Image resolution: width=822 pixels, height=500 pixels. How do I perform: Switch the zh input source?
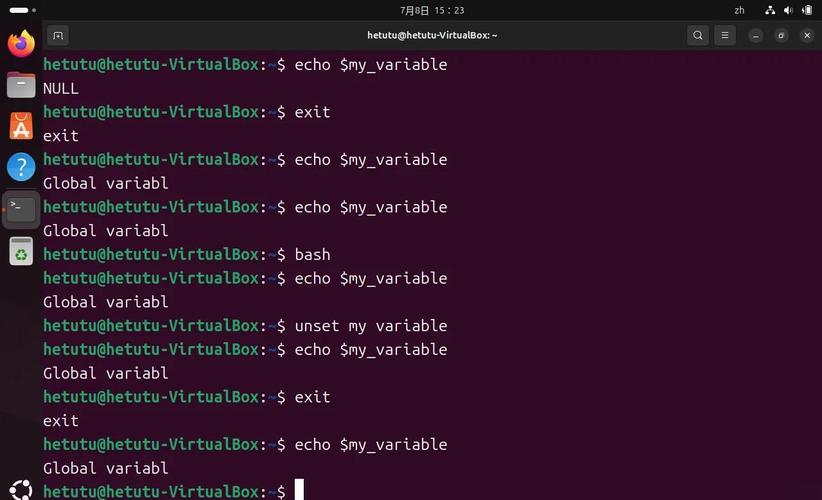[739, 10]
